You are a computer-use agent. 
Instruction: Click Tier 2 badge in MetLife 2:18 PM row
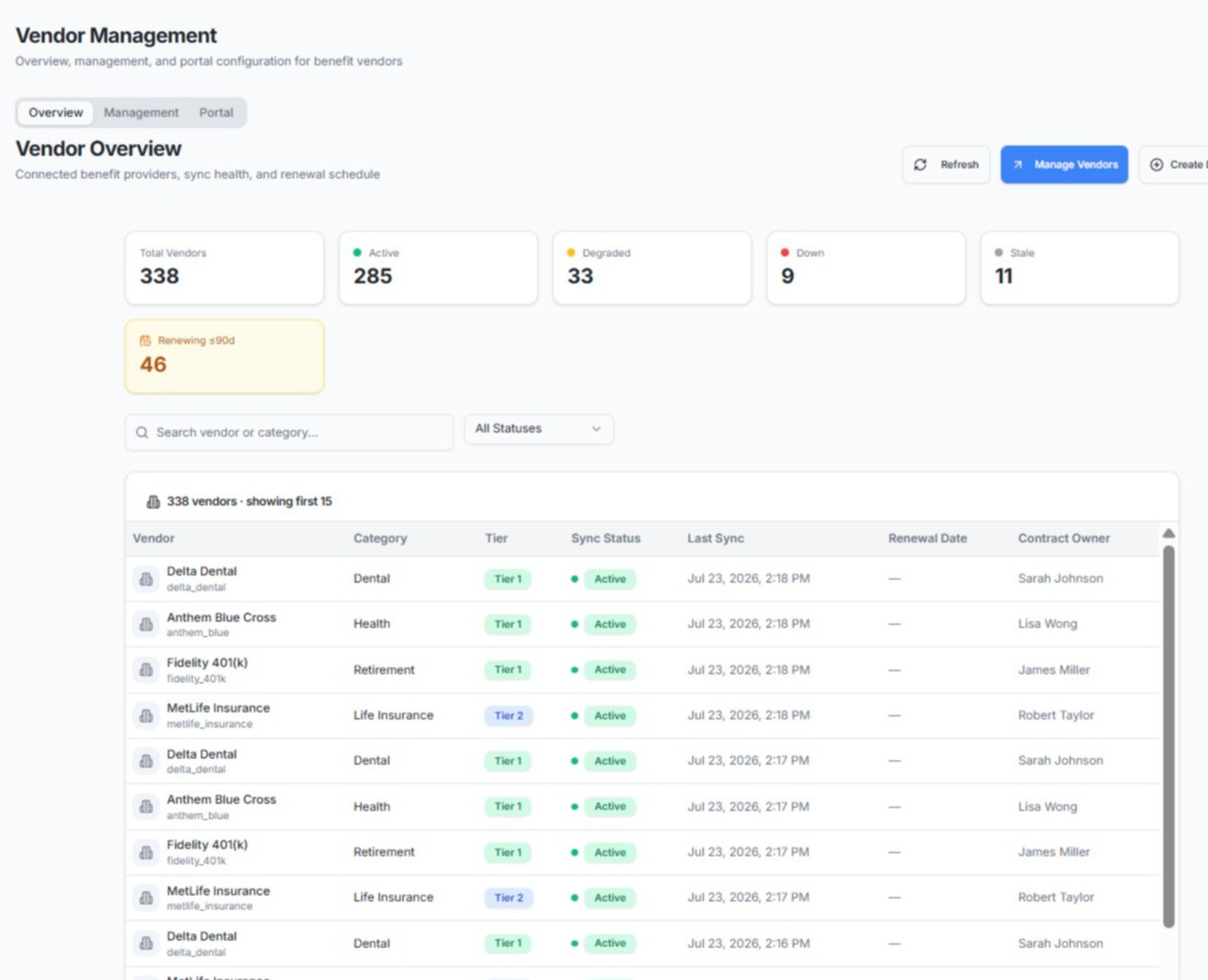click(x=509, y=716)
